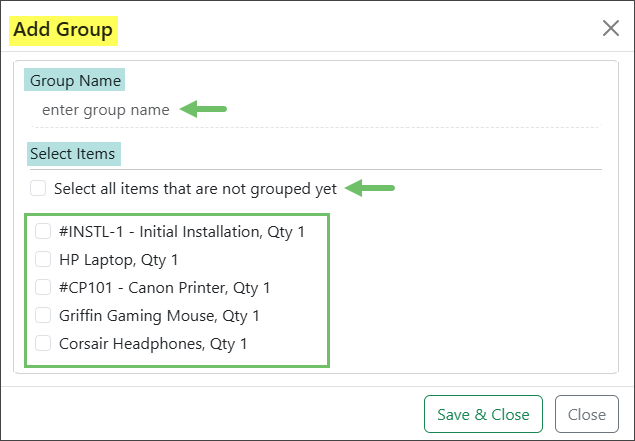
Task: Click the 'Select all items that are not grouped yet' text
Action: (x=196, y=189)
